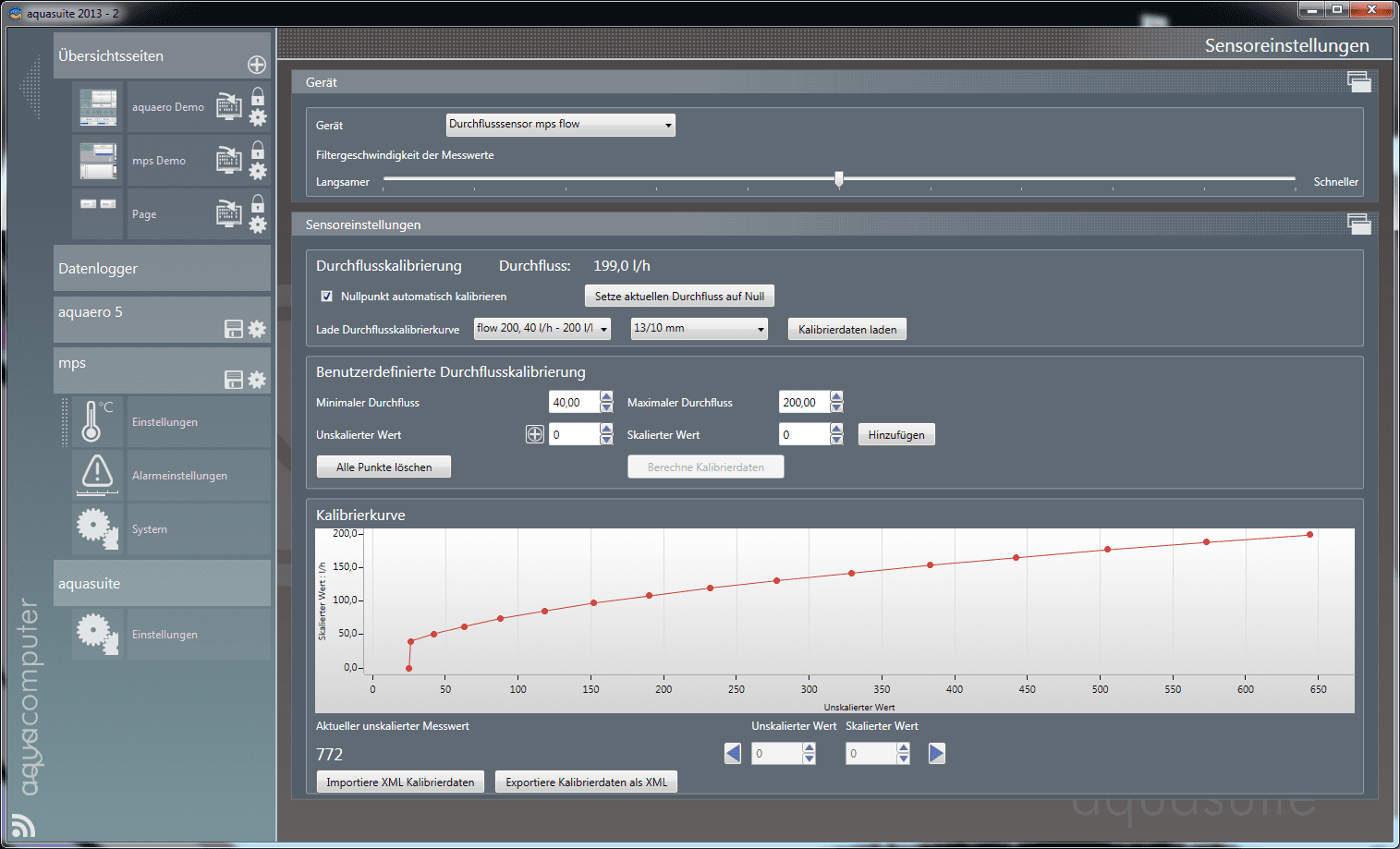The height and width of the screenshot is (849, 1400).
Task: Click last calibration point on curve
Action: pyautogui.click(x=1309, y=534)
